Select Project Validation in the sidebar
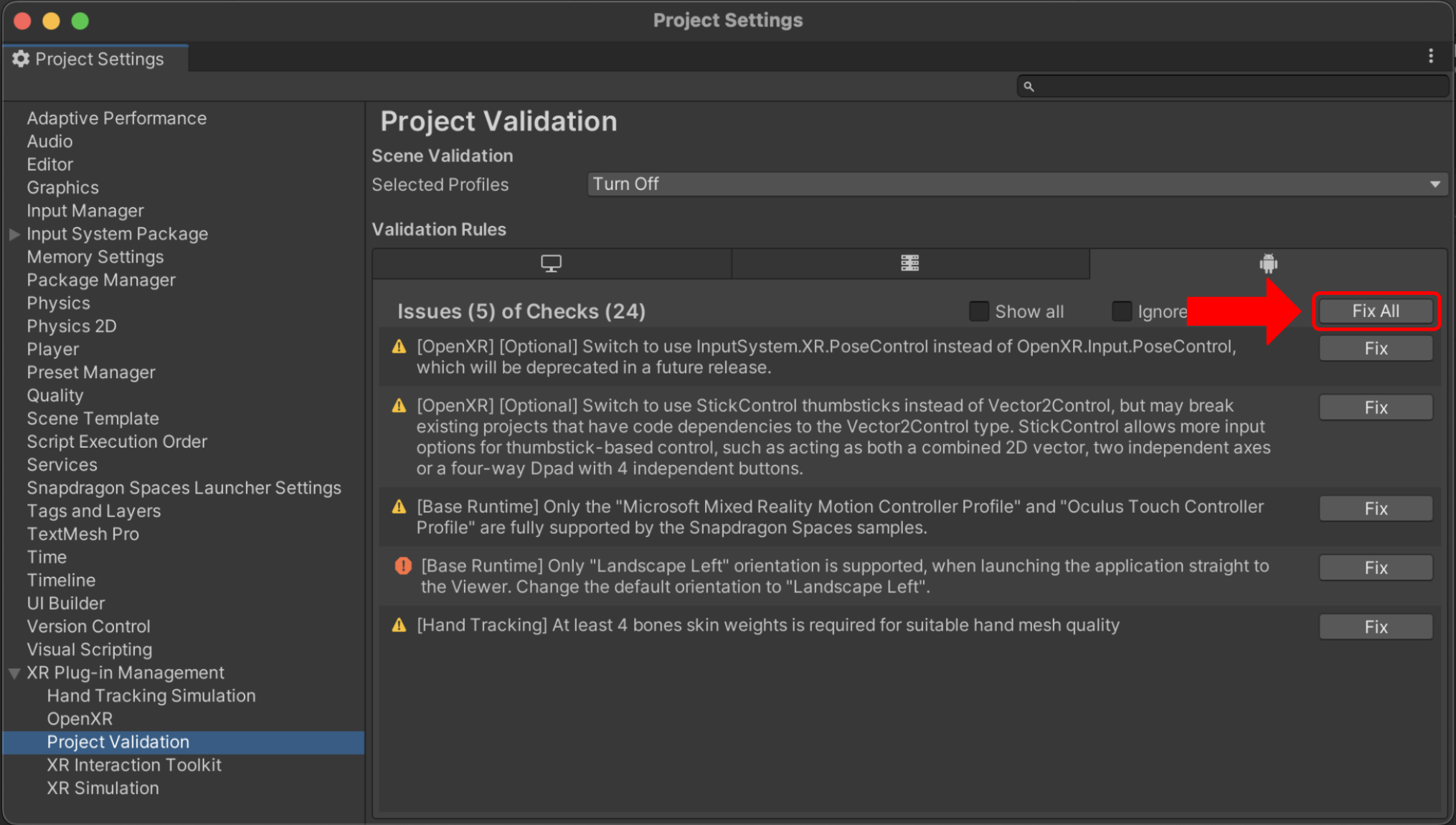 click(x=184, y=742)
